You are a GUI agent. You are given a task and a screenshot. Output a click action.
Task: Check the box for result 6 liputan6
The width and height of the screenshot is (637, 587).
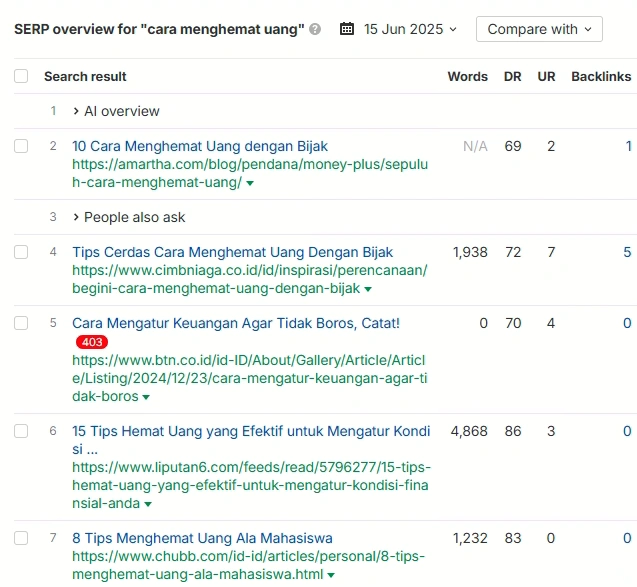[21, 431]
